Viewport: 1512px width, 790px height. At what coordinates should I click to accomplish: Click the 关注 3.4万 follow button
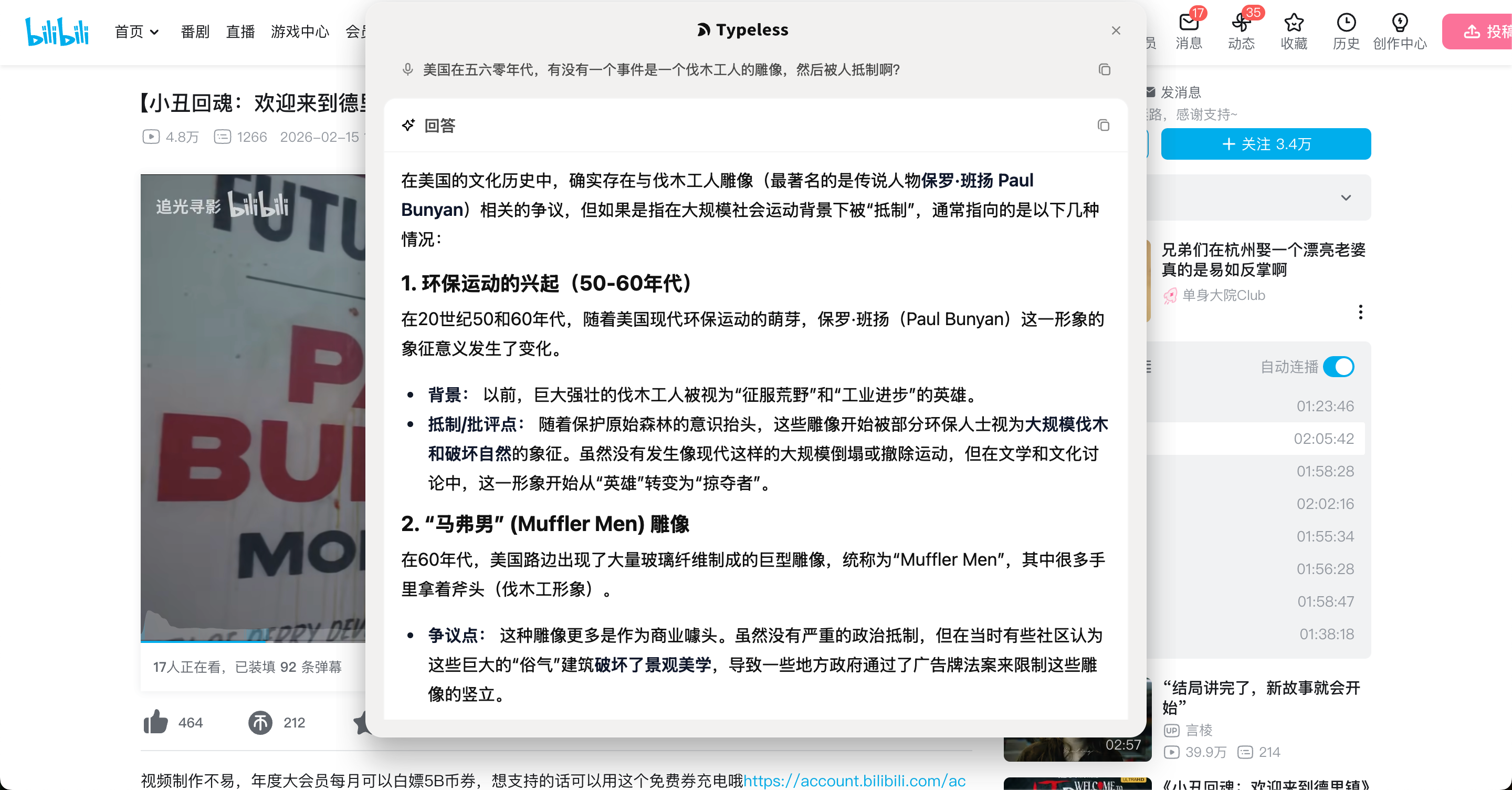(1265, 144)
